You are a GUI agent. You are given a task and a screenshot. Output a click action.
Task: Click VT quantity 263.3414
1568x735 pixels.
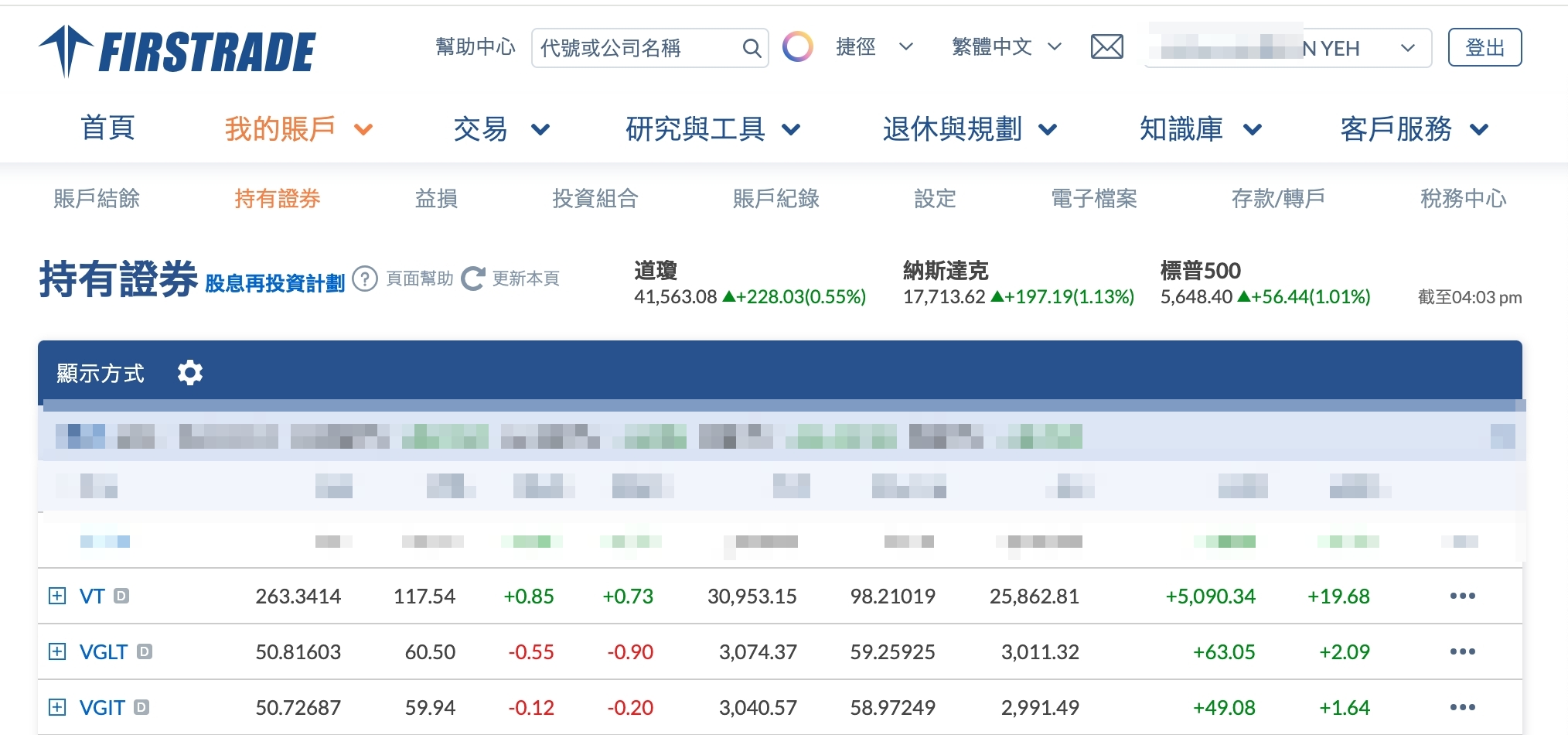(x=298, y=597)
